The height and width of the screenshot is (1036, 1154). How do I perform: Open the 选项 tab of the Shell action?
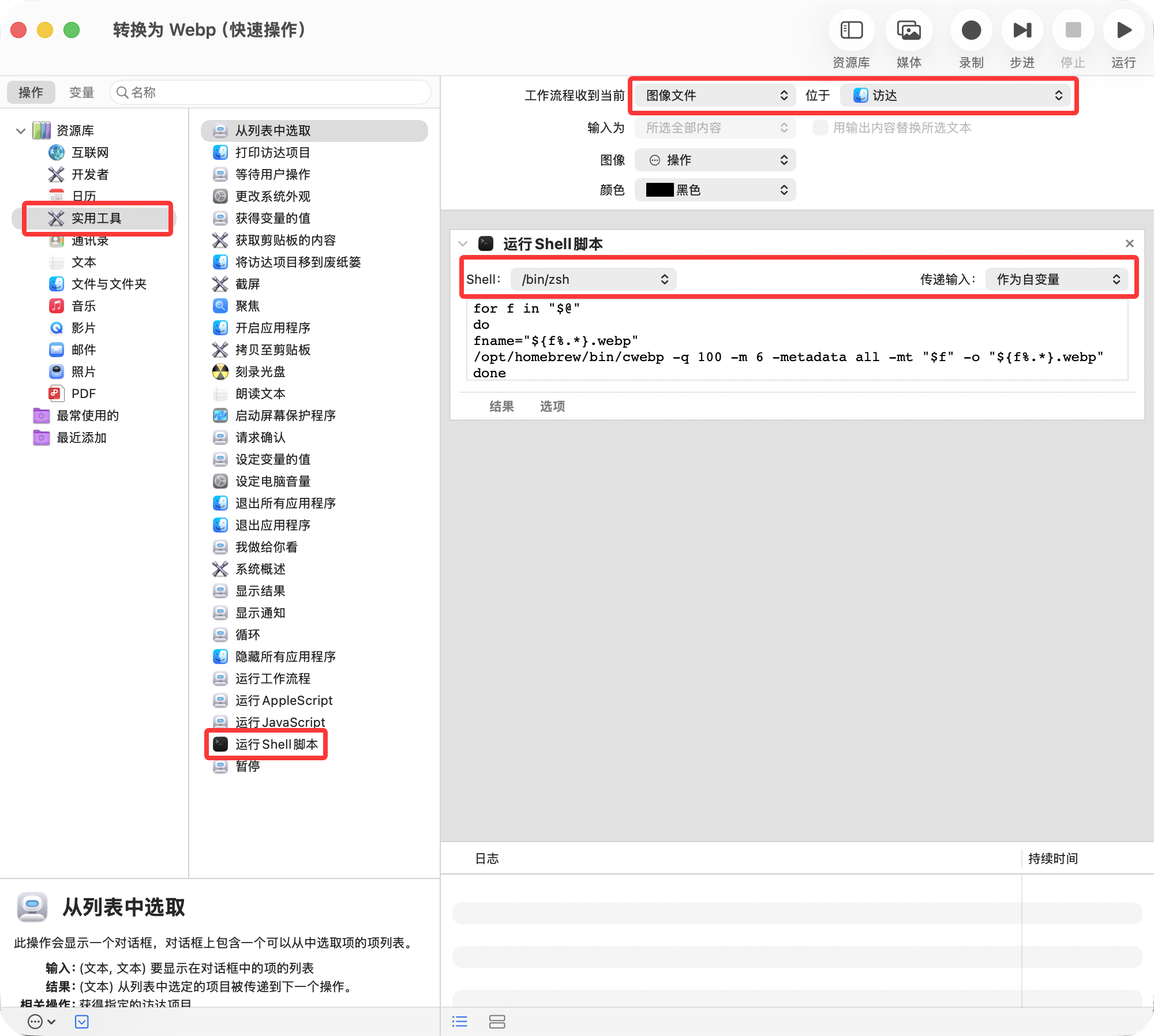click(551, 406)
